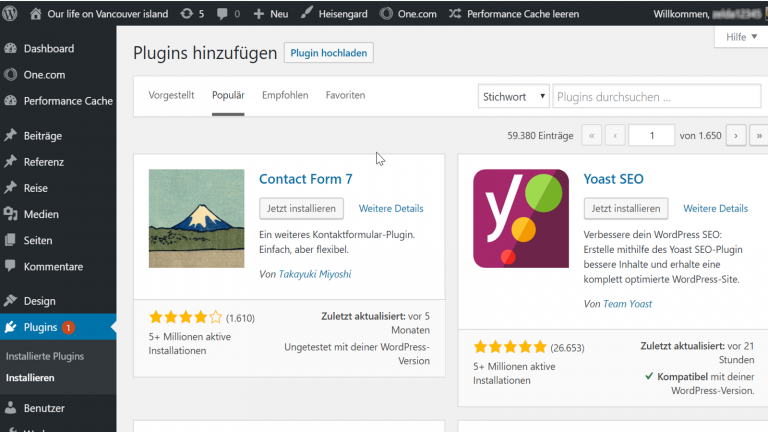Open the Dashboard sidebar item

point(48,49)
